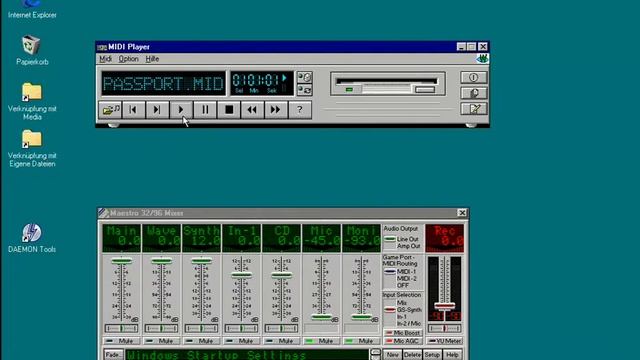Select Verknüpfung mit Media folder shortcut
640x360 pixels.
click(x=32, y=101)
